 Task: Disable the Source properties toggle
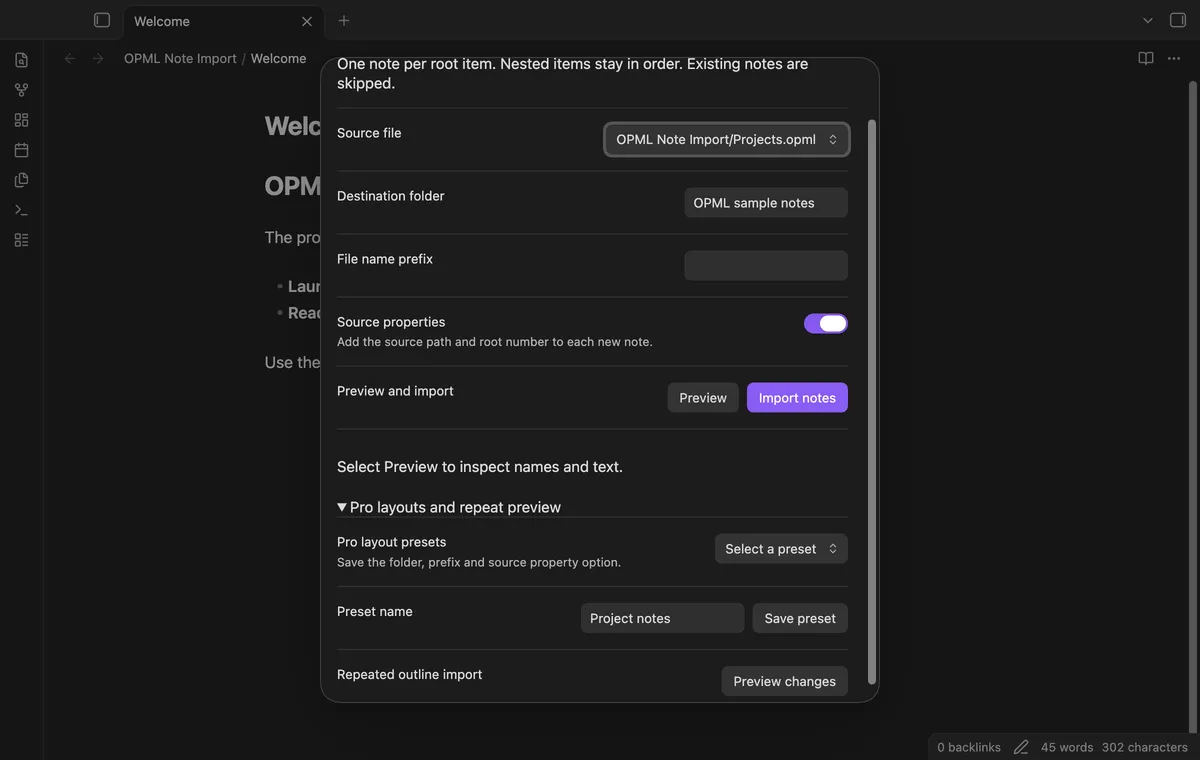826,323
